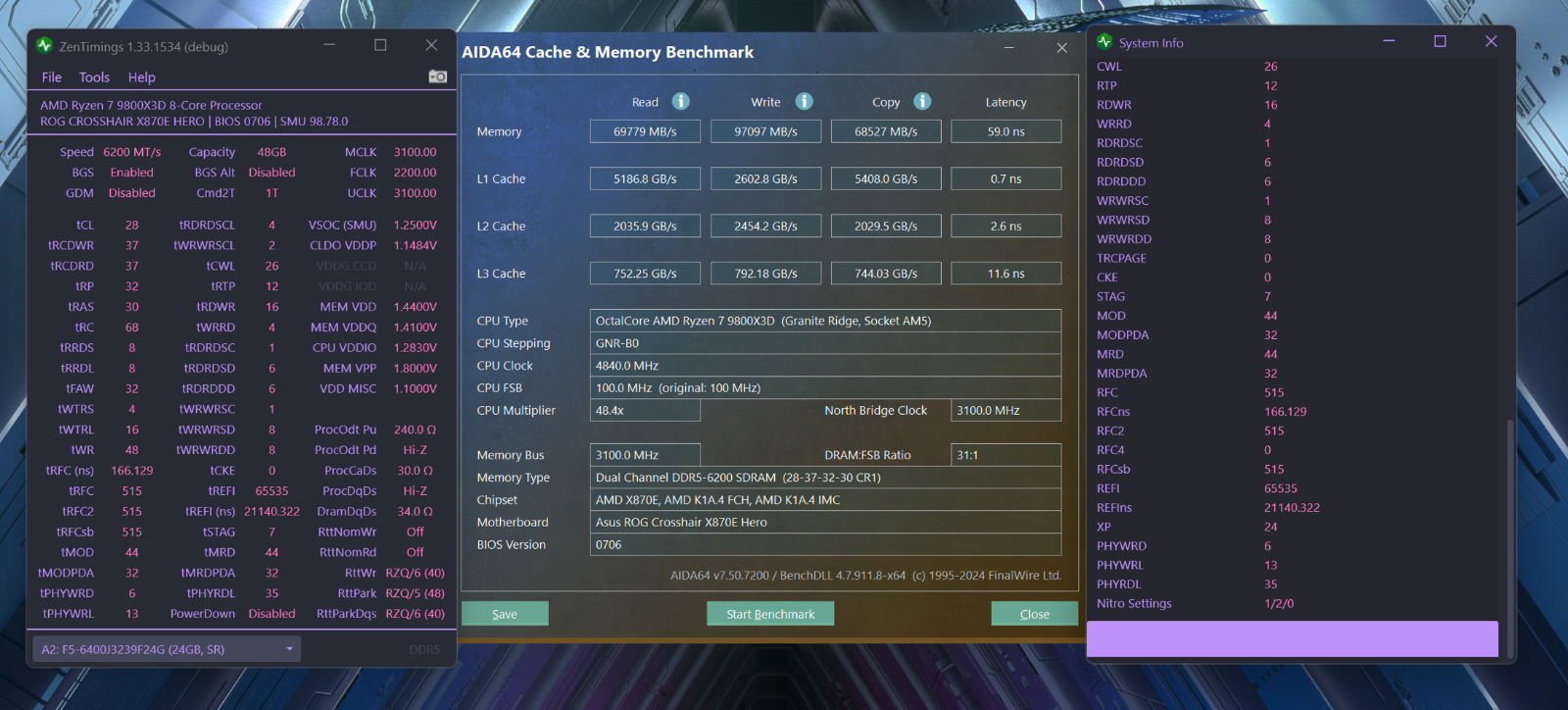Click the DRAM:FSB Ratio 31:1 field
This screenshot has width=1568, height=710.
click(1005, 455)
